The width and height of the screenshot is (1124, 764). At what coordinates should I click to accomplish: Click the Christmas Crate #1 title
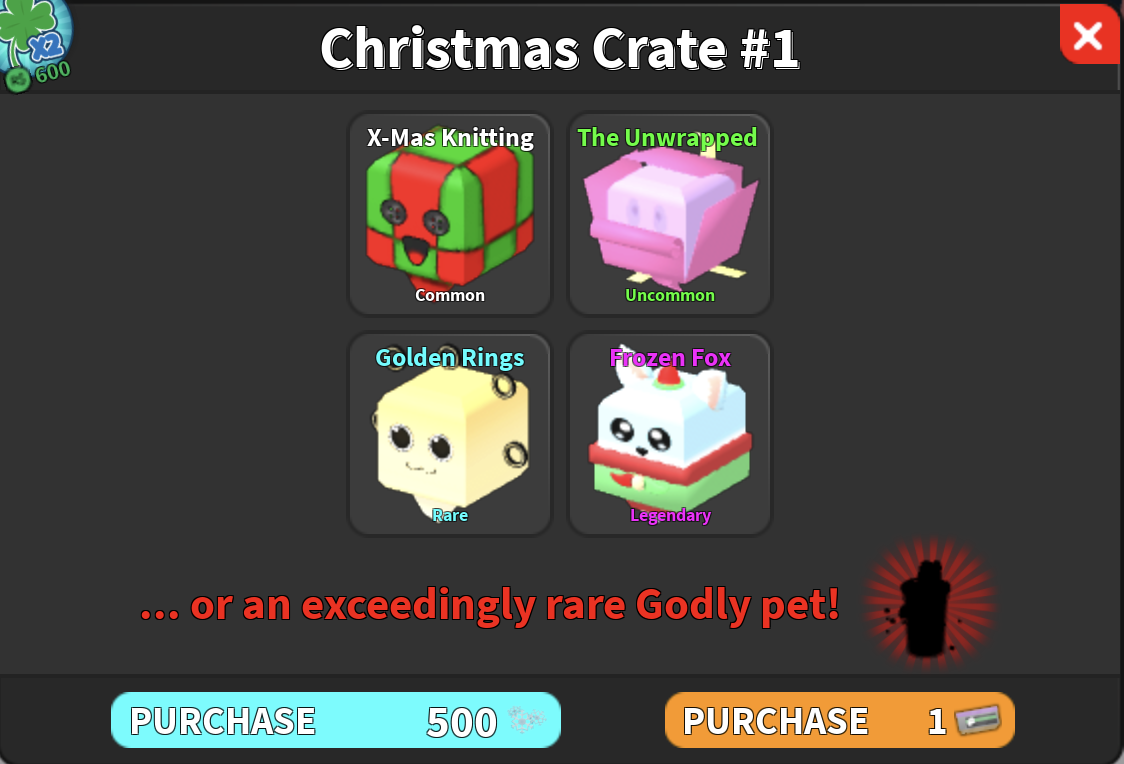coord(560,49)
